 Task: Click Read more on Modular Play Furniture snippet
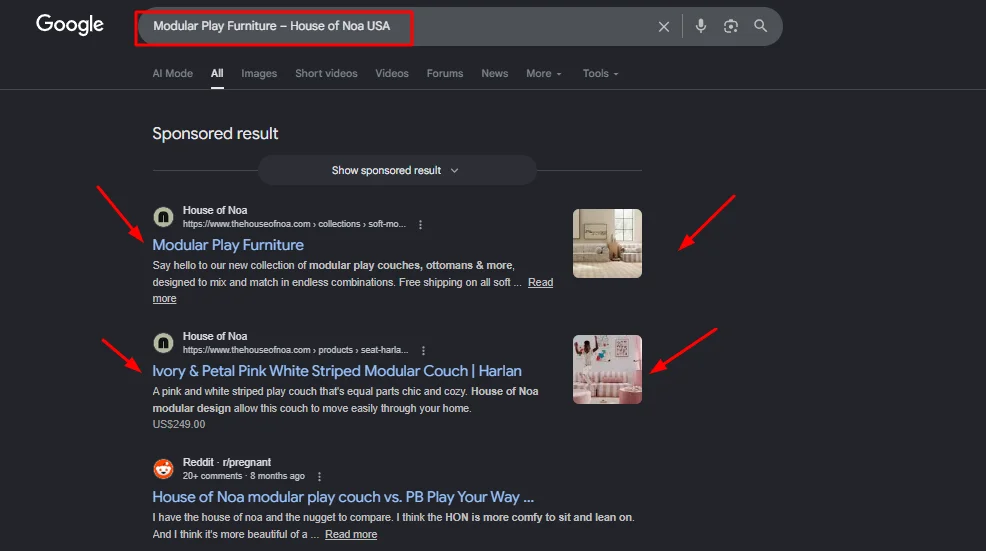point(540,282)
